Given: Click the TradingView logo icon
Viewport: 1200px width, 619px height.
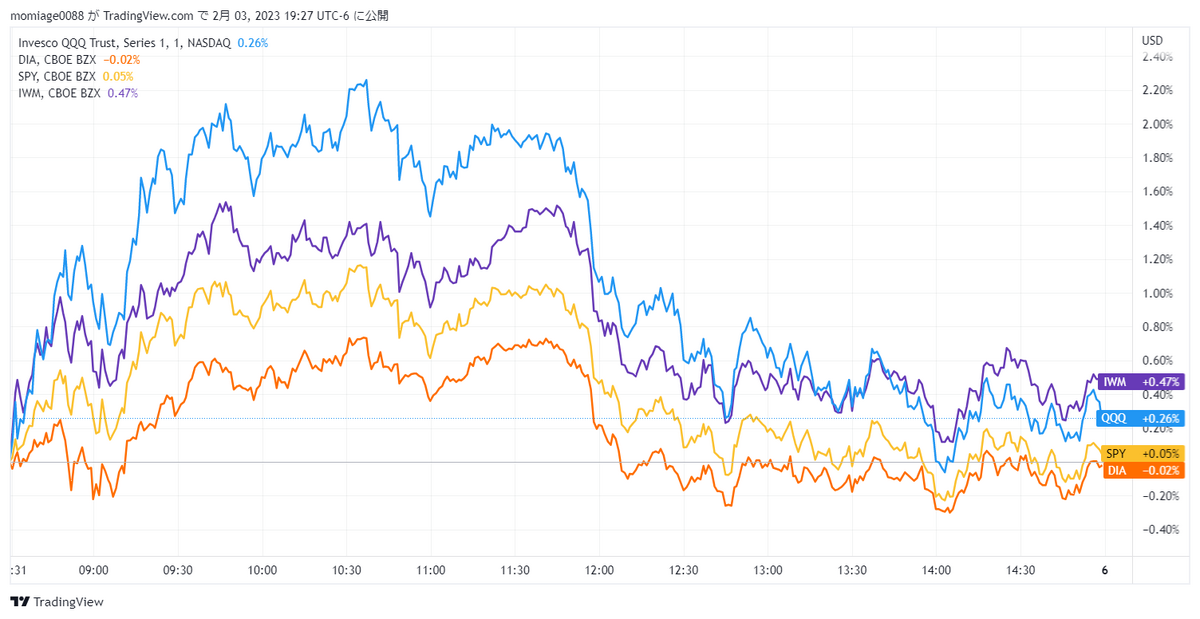Looking at the screenshot, I should point(19,602).
